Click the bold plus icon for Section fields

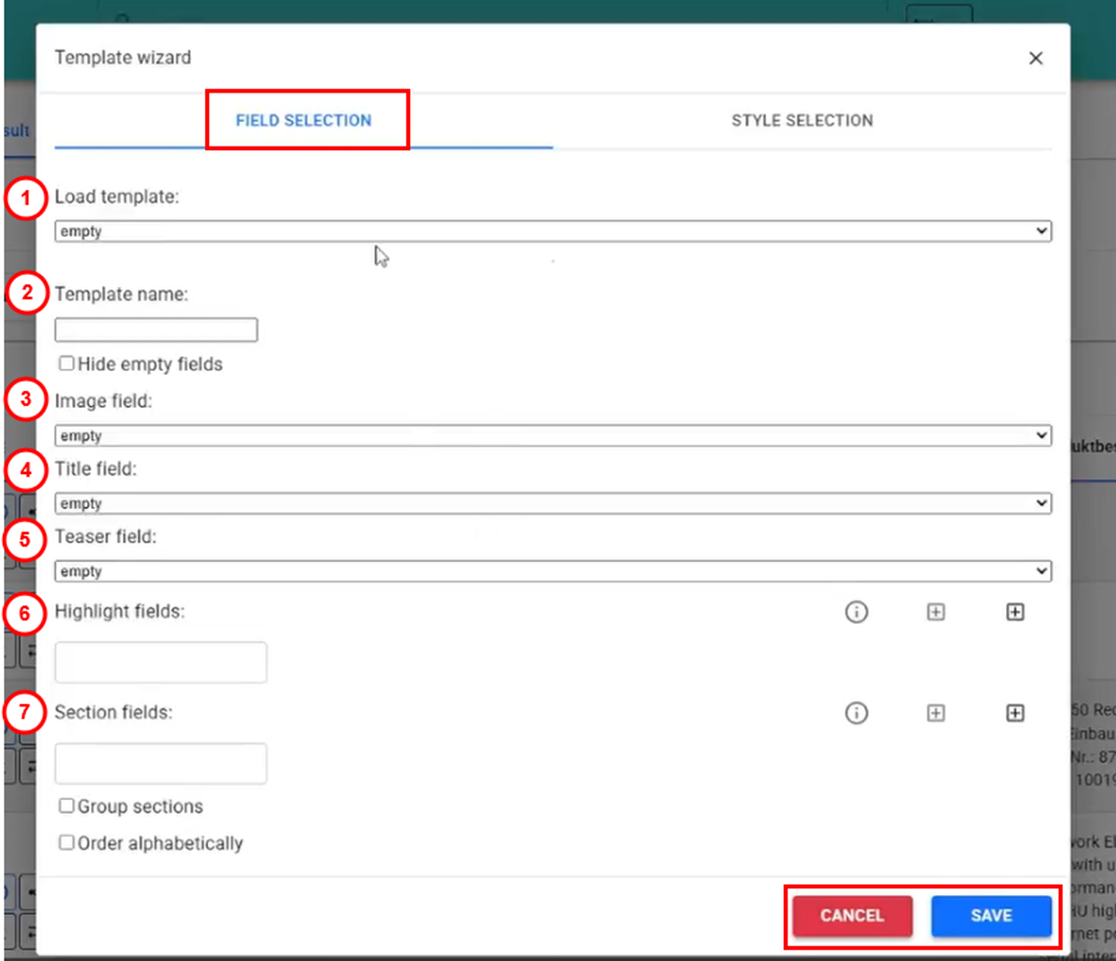click(1015, 713)
